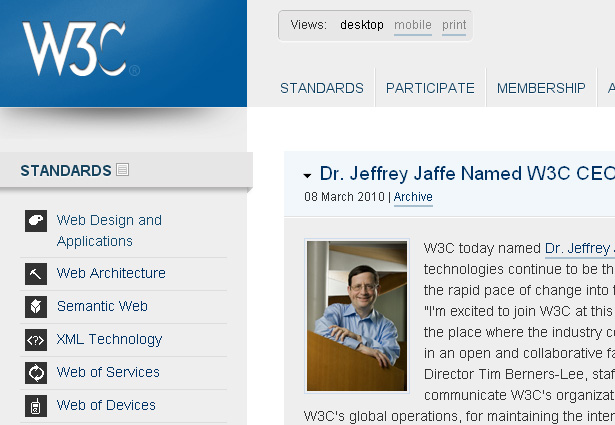615x425 pixels.
Task: Open the Archive link
Action: click(413, 196)
